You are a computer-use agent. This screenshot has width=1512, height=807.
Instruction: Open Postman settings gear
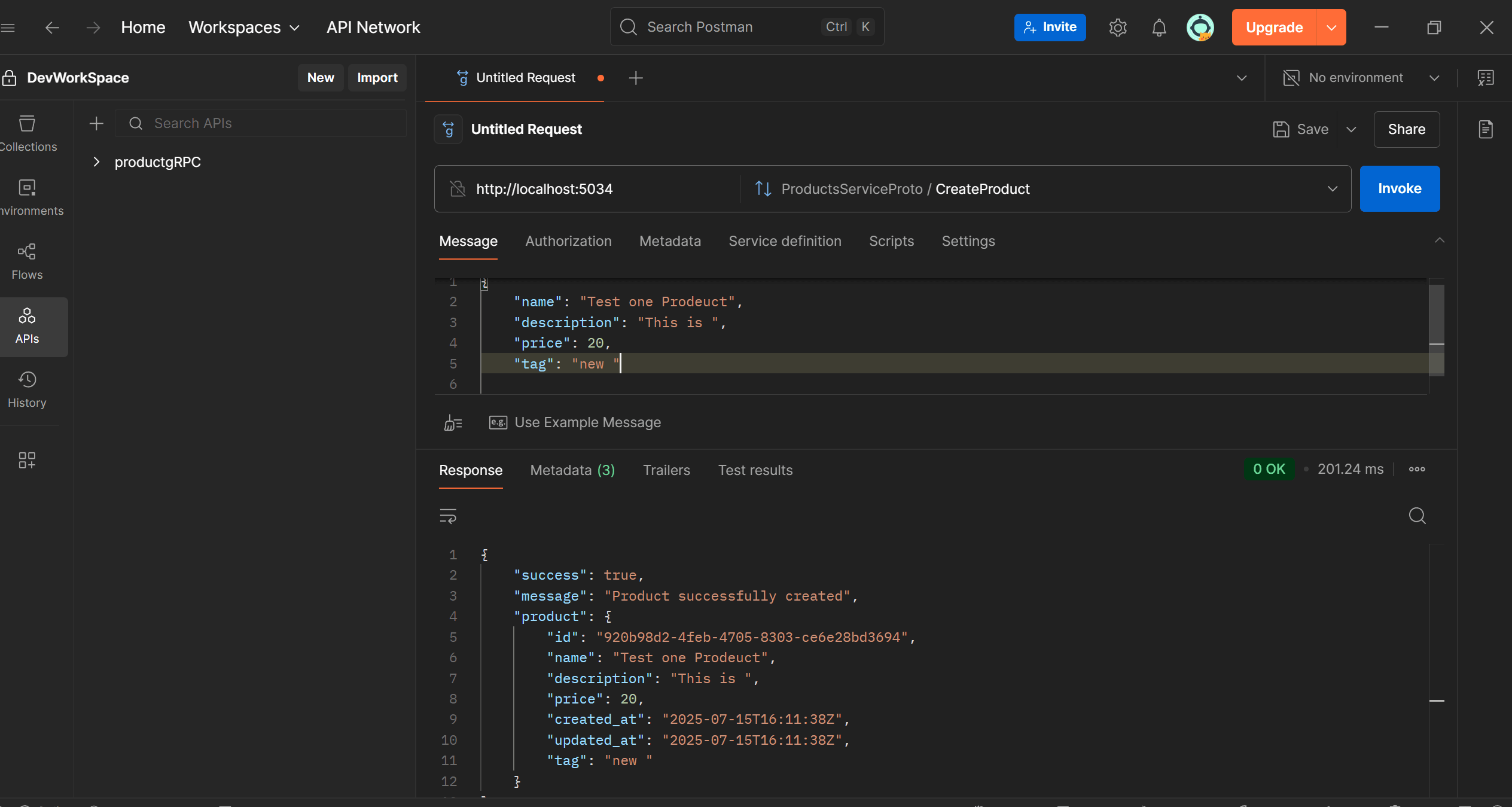pyautogui.click(x=1117, y=27)
